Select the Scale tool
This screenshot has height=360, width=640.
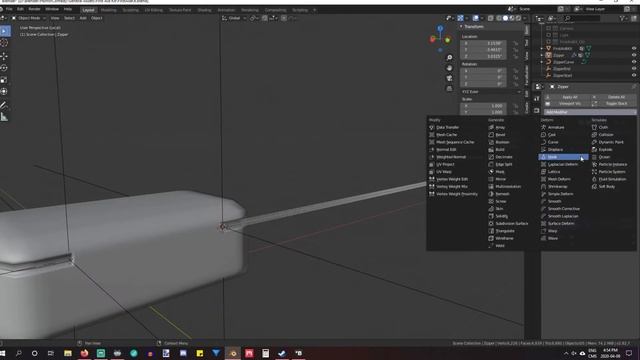click(x=4, y=80)
